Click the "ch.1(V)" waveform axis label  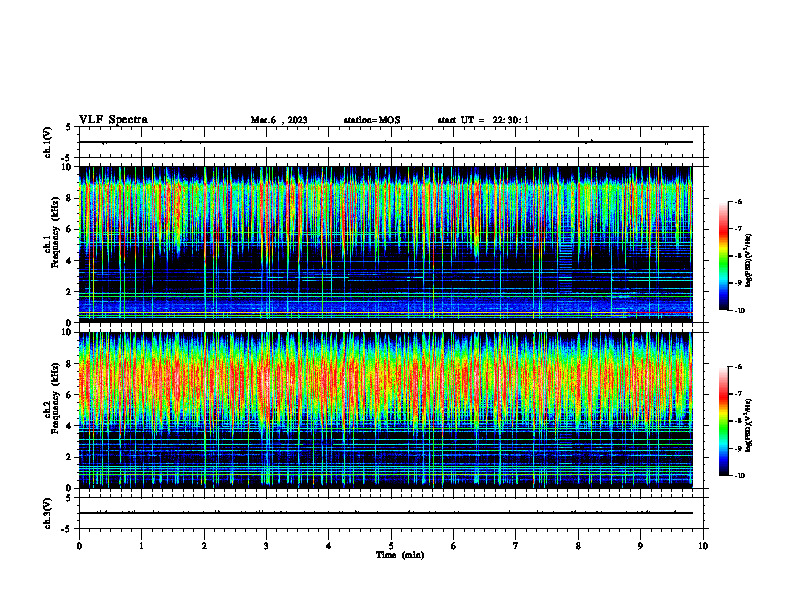48,142
